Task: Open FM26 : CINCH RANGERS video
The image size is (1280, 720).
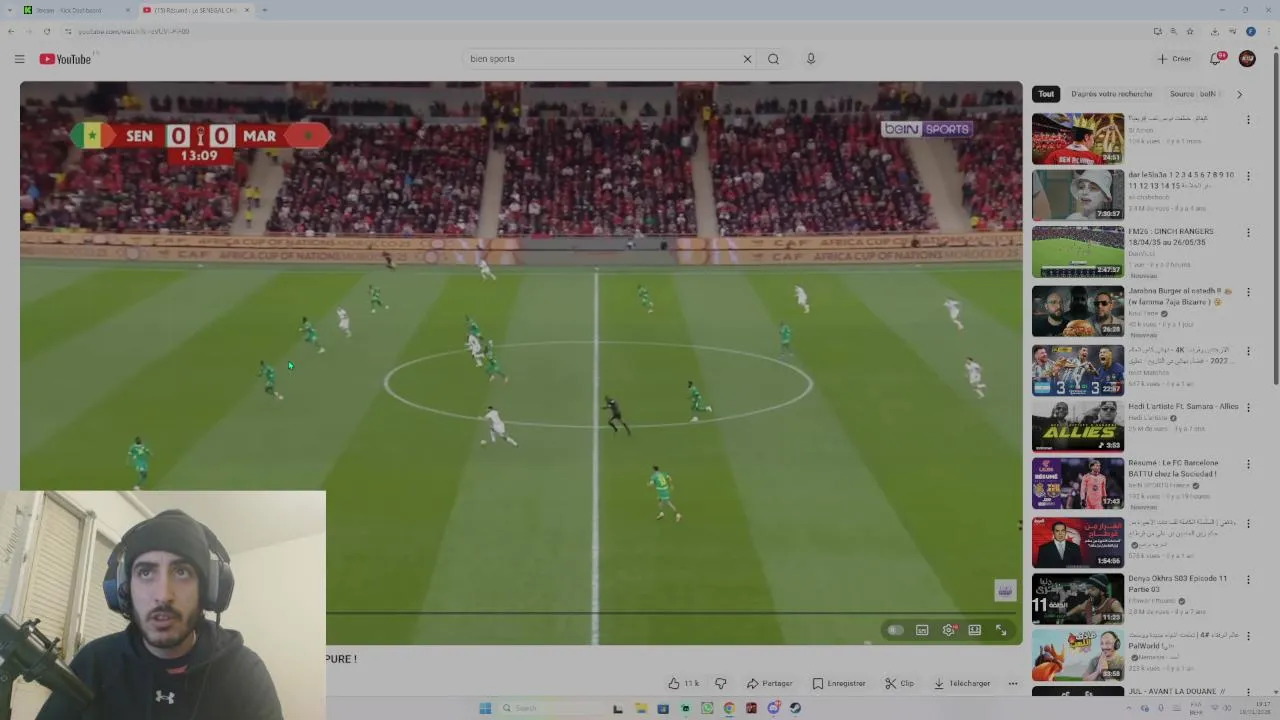Action: 1170,237
